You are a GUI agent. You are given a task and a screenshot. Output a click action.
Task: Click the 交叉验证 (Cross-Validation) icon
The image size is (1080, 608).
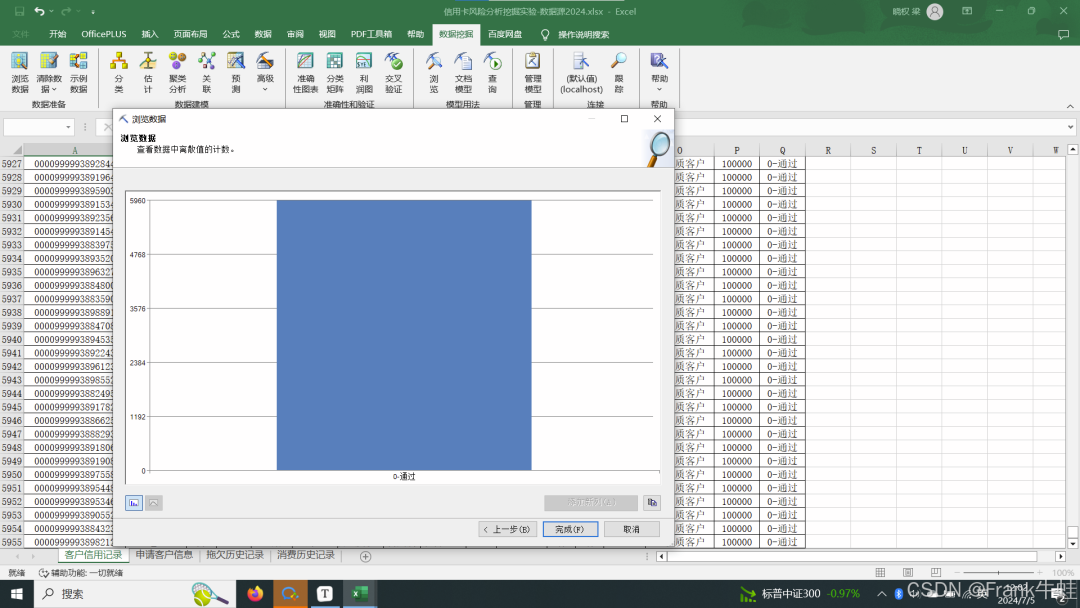(x=393, y=71)
